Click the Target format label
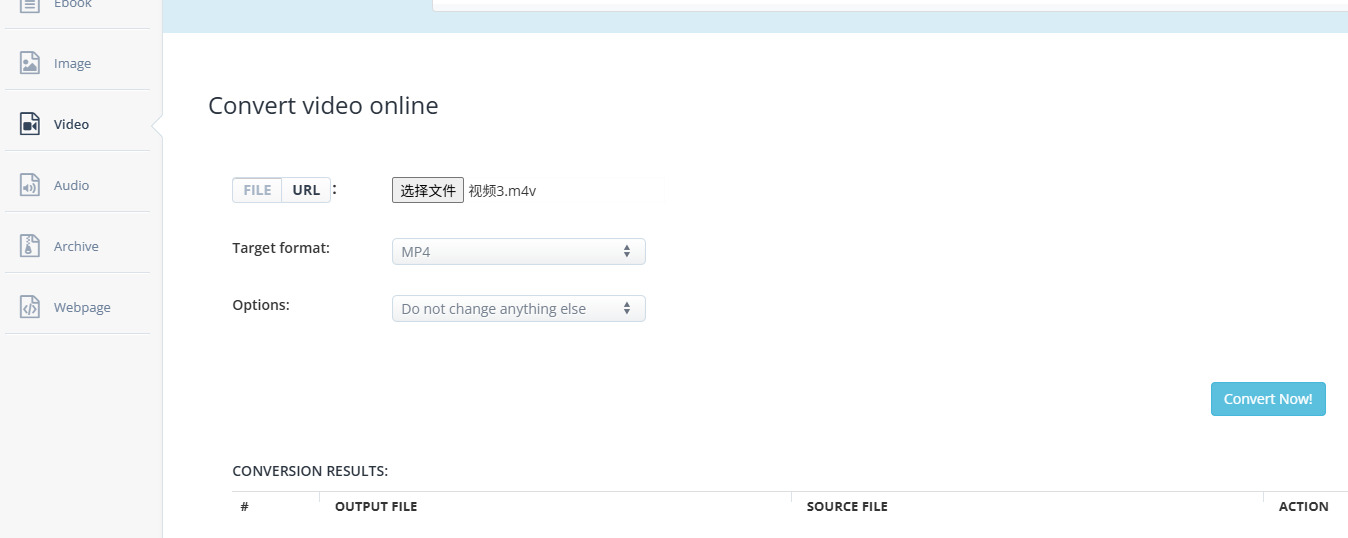The image size is (1348, 538). (281, 248)
